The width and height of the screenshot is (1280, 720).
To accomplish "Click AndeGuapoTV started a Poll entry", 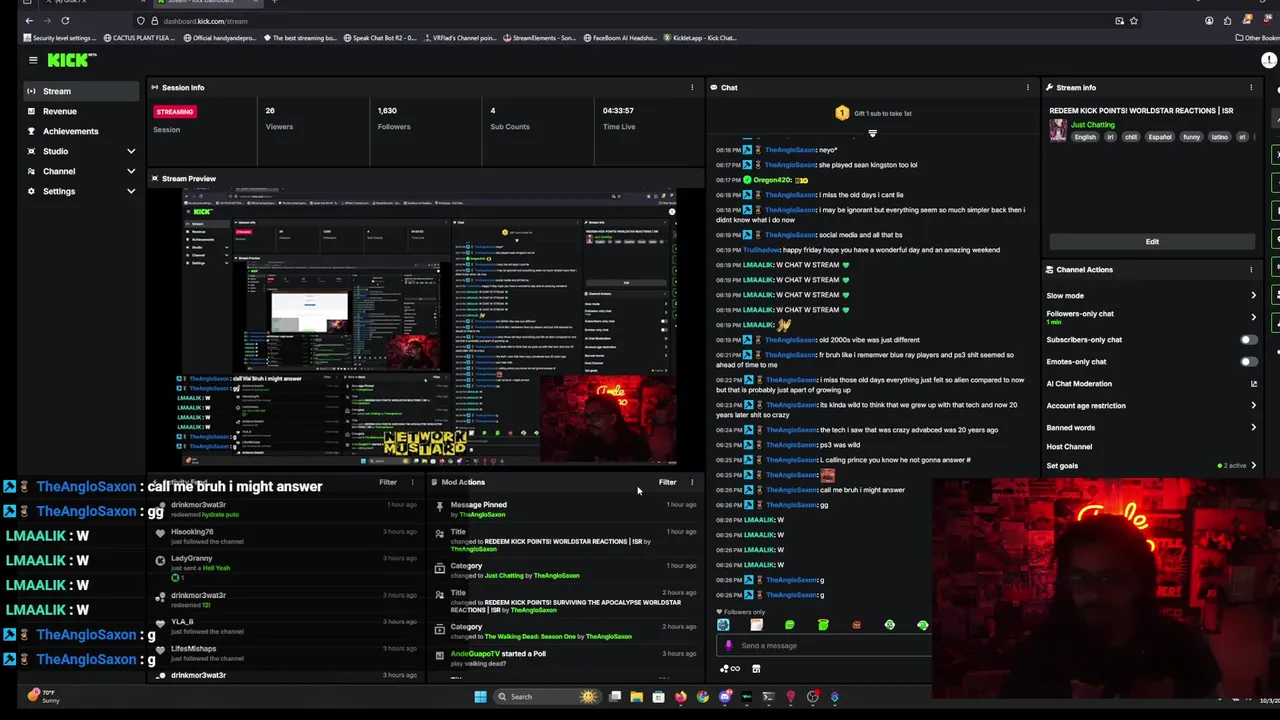I will pyautogui.click(x=567, y=658).
